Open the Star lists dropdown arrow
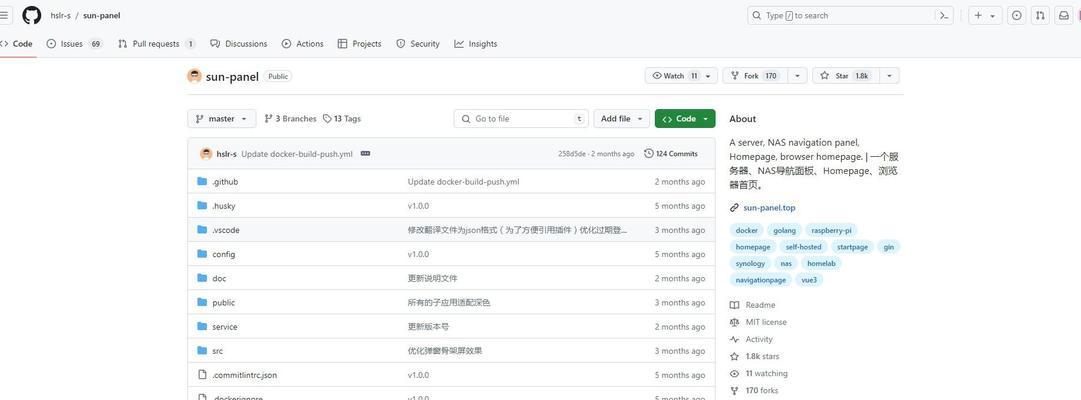Screen dimensions: 1081x400 pyautogui.click(x=889, y=76)
